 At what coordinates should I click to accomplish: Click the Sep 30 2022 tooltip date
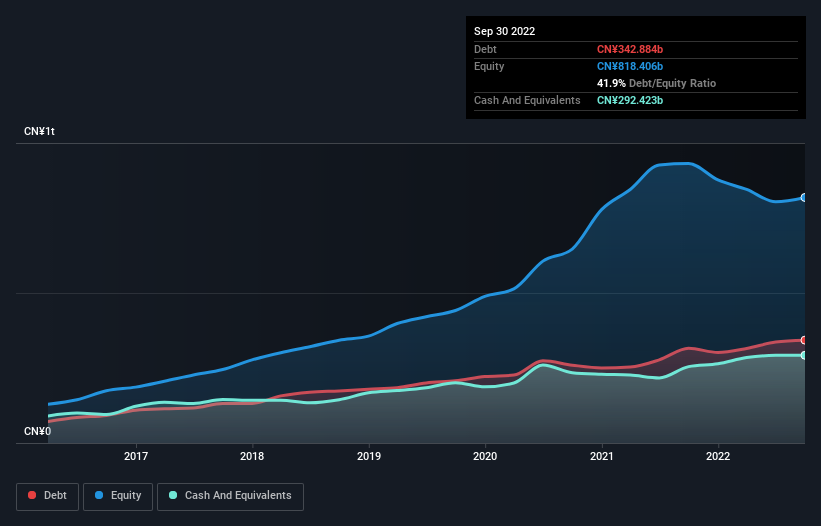click(504, 31)
